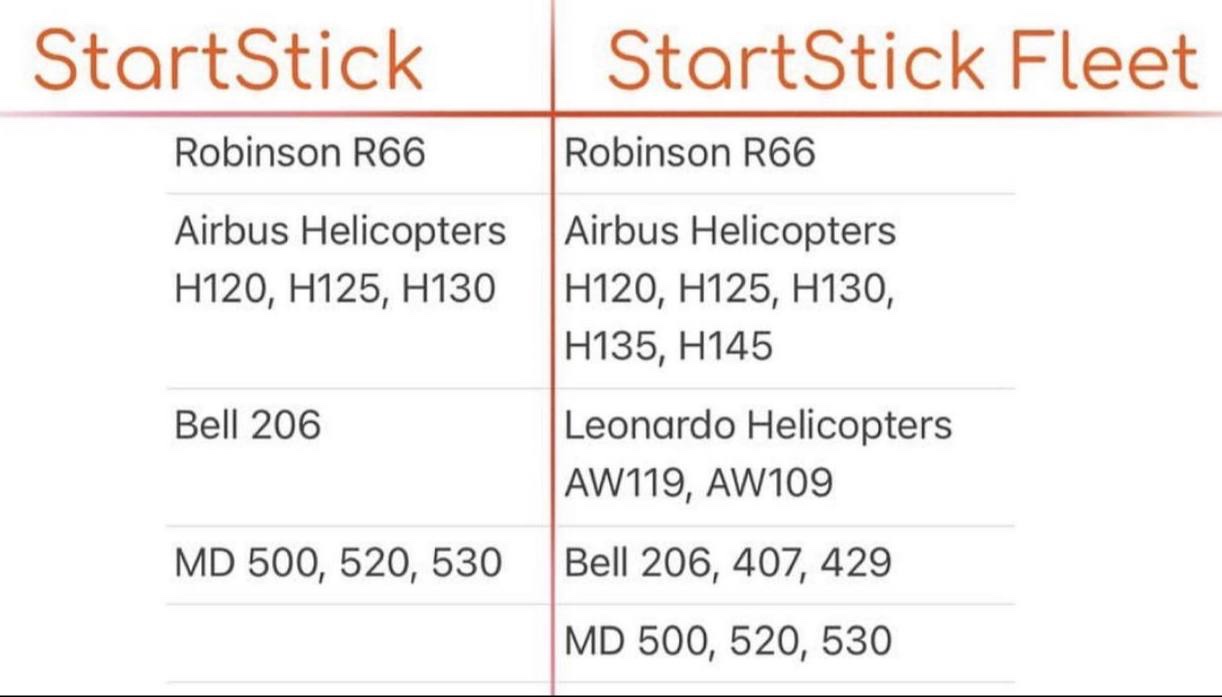The height and width of the screenshot is (697, 1222).
Task: Select H120 in the StartStick column
Action: (x=221, y=289)
